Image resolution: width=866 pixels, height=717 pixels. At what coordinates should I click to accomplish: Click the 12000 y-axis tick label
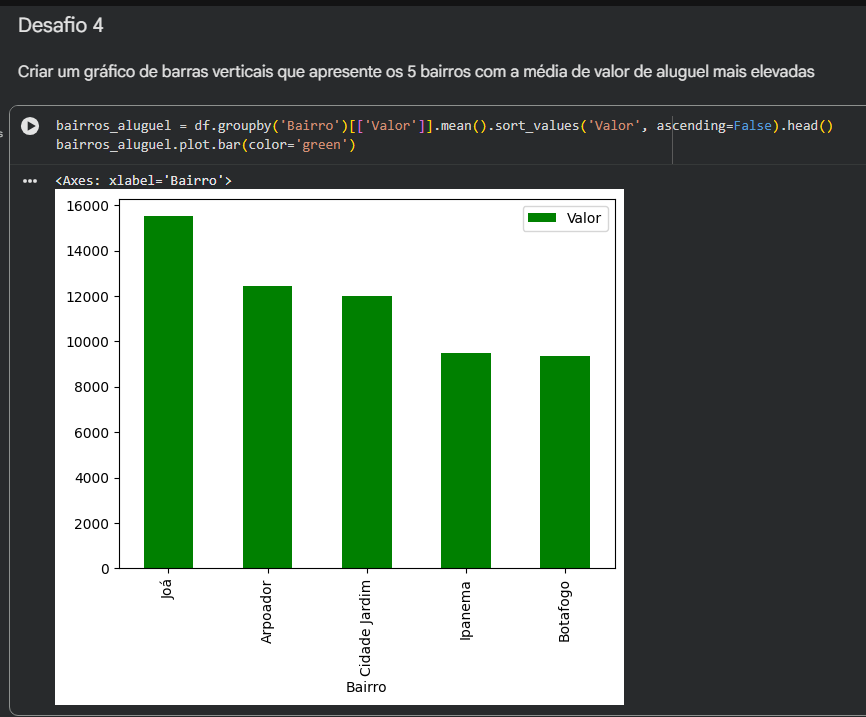point(87,297)
